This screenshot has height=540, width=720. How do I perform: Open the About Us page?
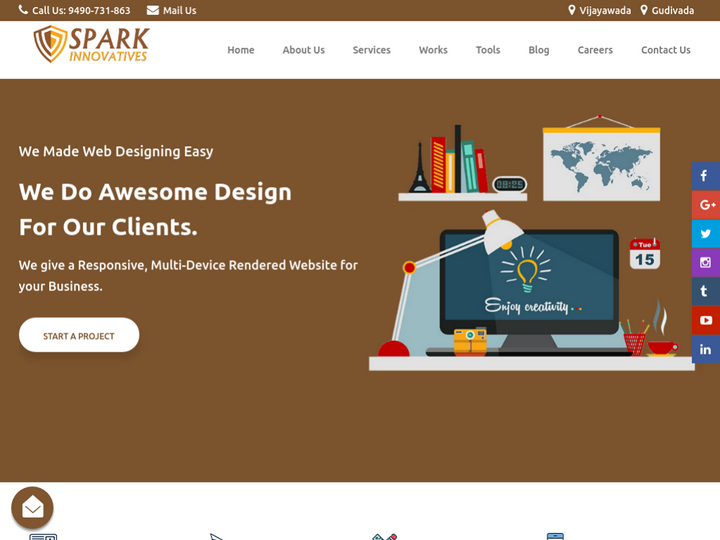[x=303, y=50]
